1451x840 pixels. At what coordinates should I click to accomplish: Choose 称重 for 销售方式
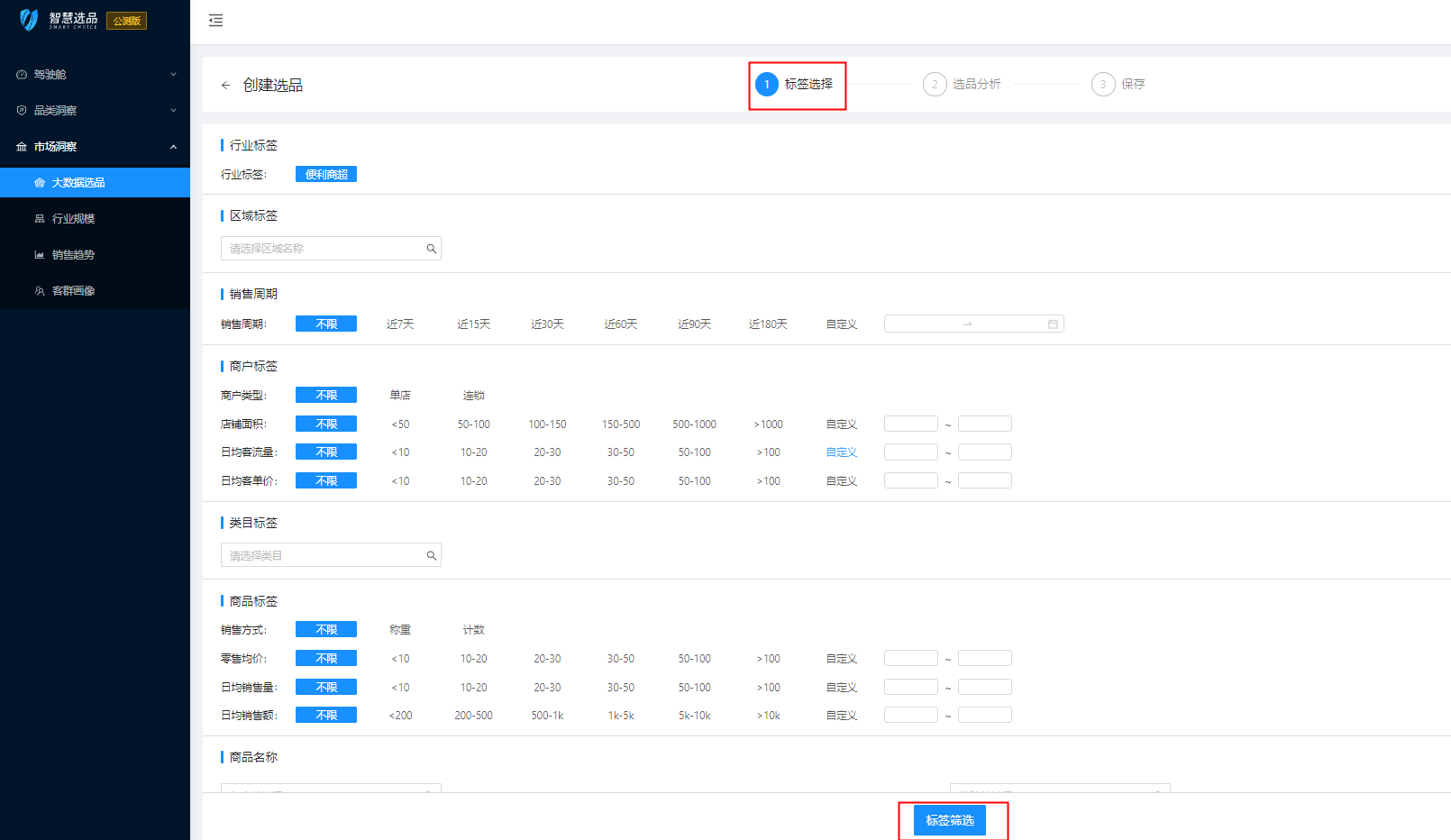point(400,630)
